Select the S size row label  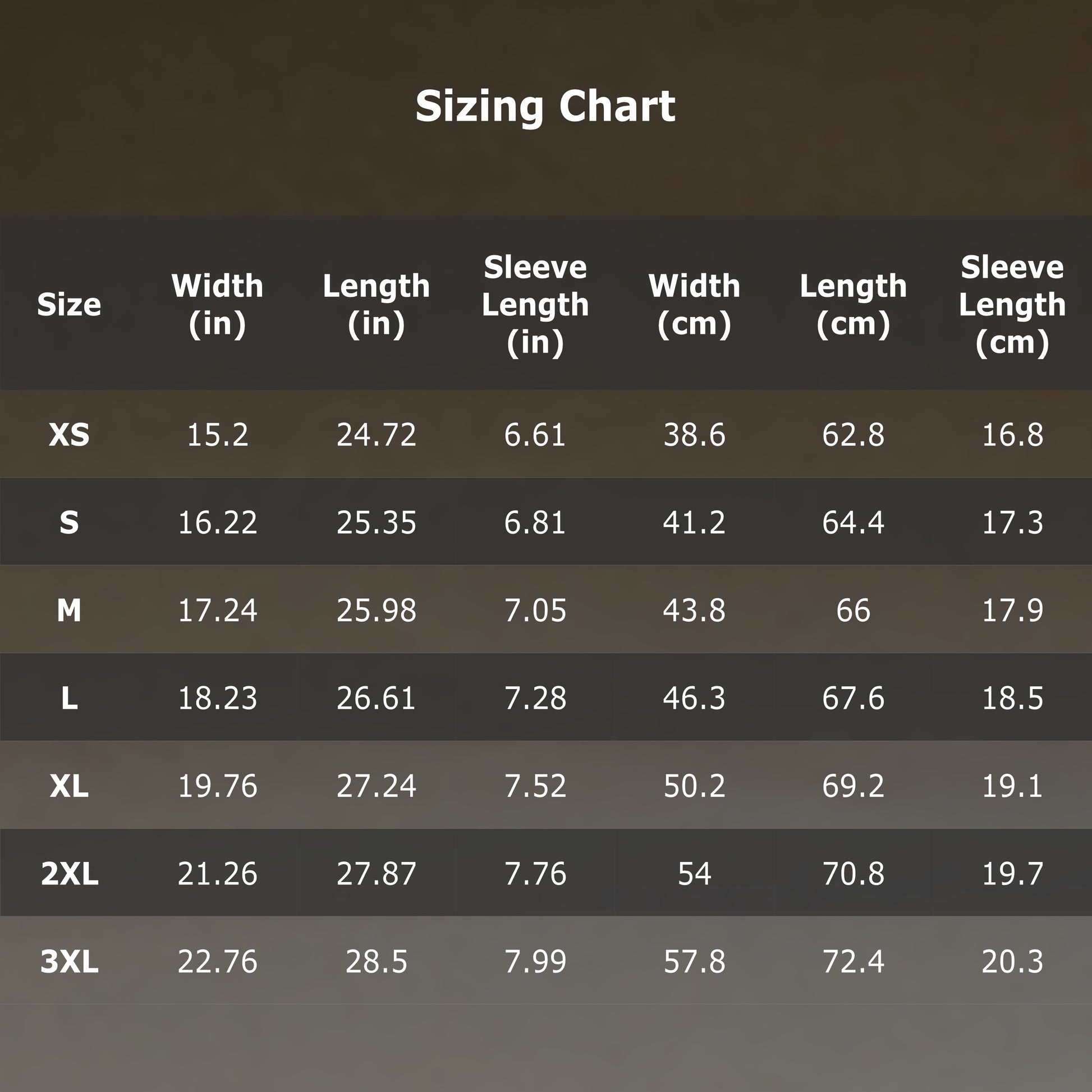click(x=69, y=522)
